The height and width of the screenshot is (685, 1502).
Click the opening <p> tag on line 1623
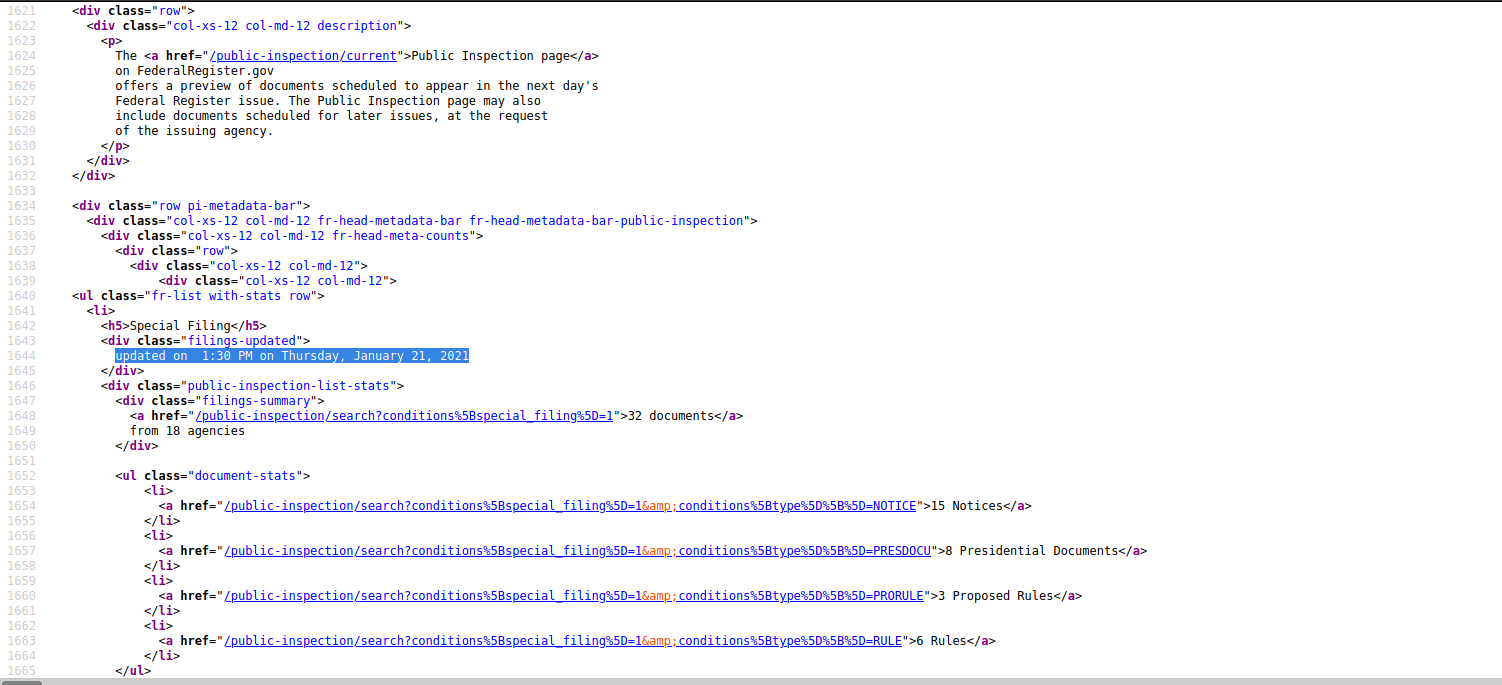pyautogui.click(x=112, y=41)
